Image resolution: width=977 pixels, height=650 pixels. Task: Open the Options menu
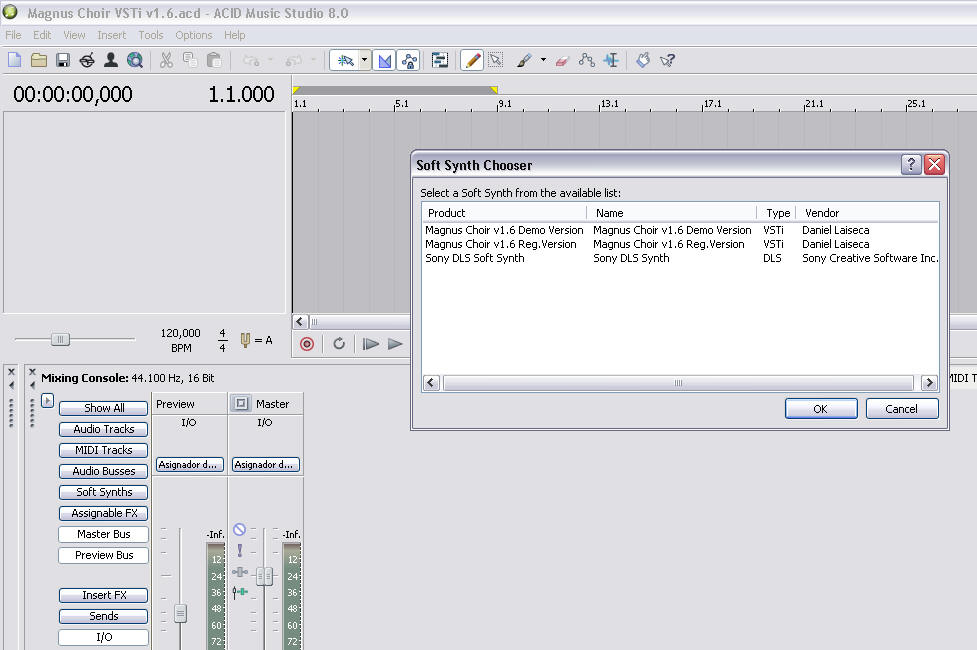pyautogui.click(x=194, y=35)
